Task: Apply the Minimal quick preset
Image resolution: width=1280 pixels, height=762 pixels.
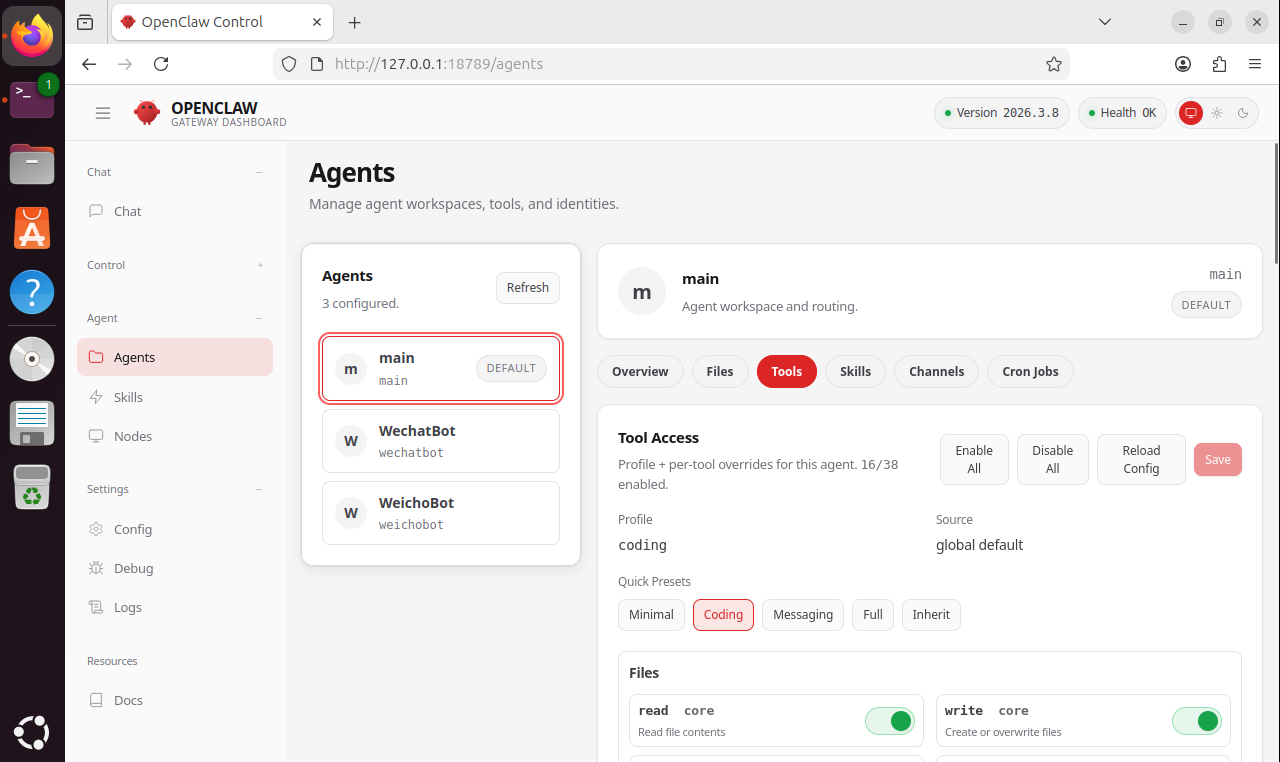Action: (x=652, y=614)
